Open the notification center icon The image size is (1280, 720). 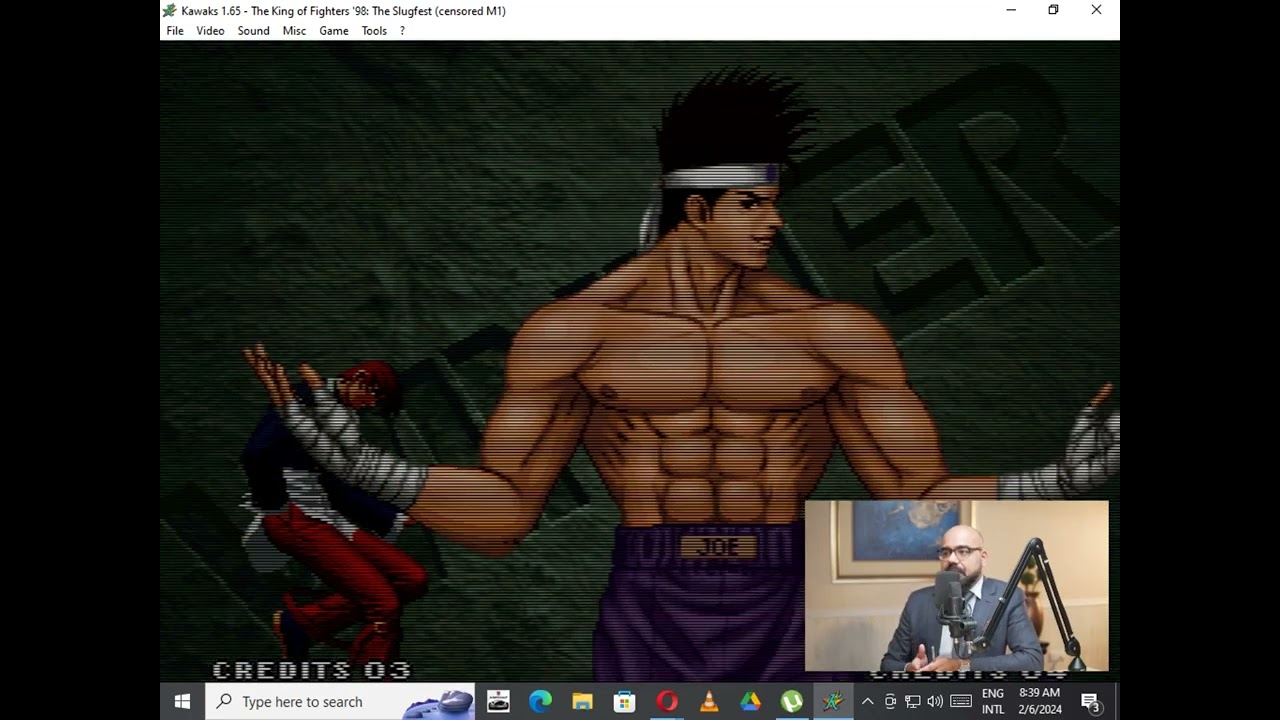1091,702
